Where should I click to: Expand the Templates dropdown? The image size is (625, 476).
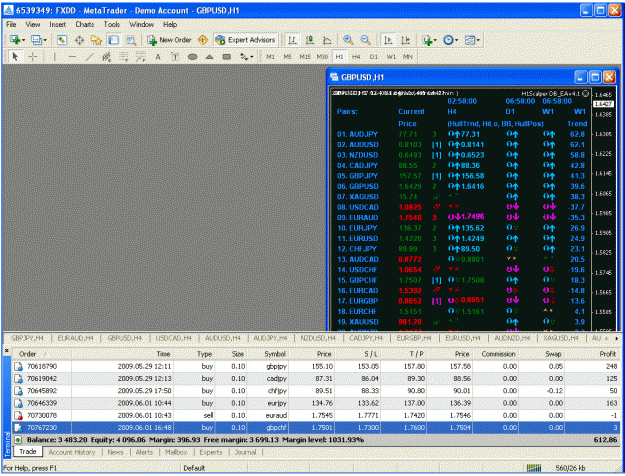[472, 40]
